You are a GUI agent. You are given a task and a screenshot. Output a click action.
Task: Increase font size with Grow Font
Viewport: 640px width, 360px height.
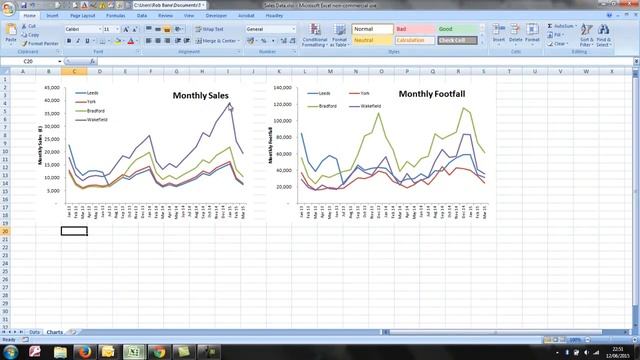pyautogui.click(x=126, y=29)
